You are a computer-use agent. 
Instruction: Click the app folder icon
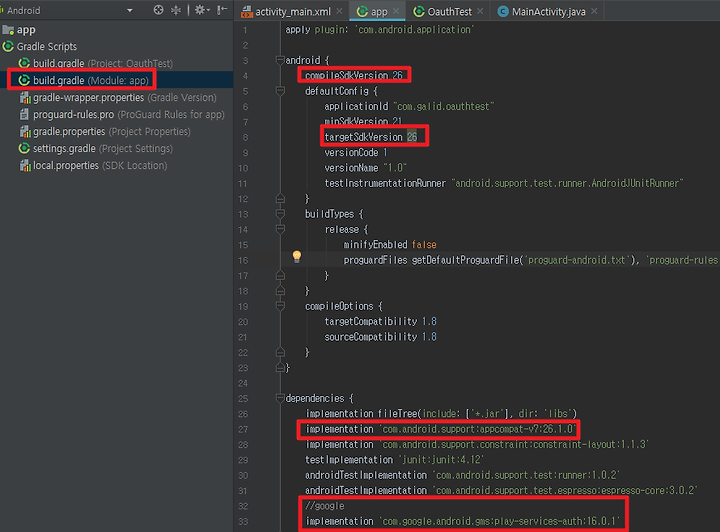click(x=8, y=30)
